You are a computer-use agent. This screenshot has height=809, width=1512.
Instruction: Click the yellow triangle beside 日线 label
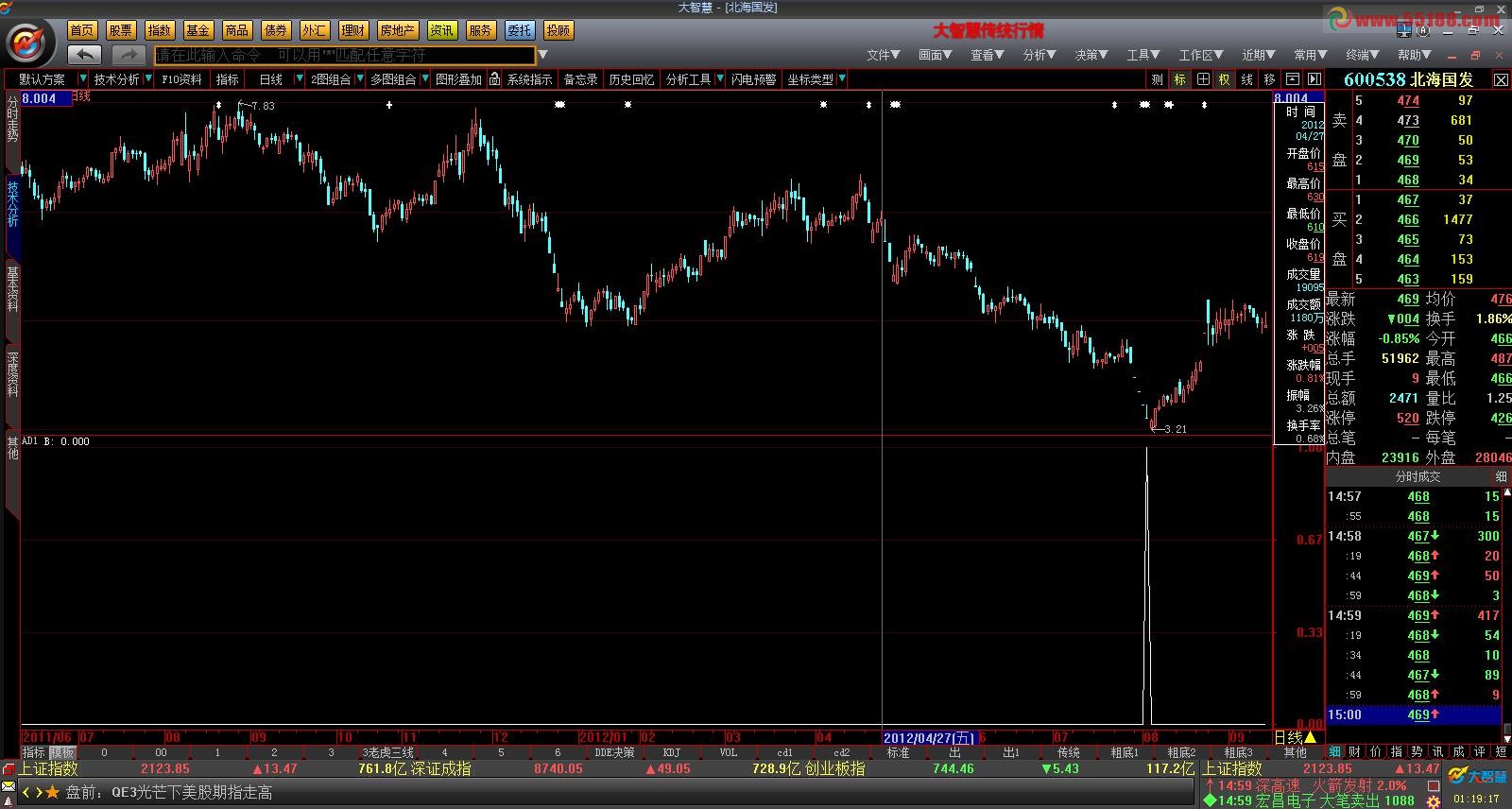[1310, 737]
